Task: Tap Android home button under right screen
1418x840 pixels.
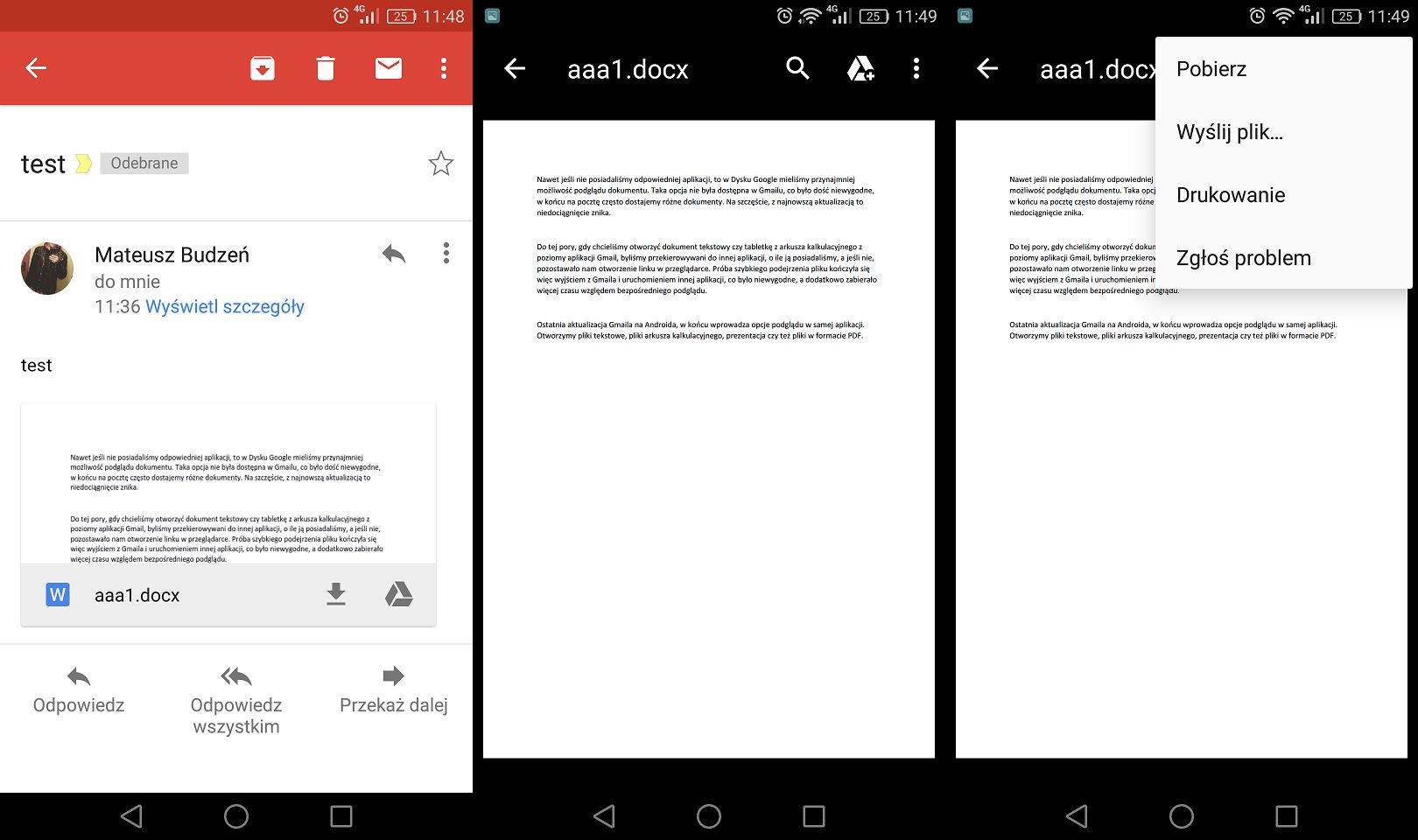Action: click(x=1182, y=816)
